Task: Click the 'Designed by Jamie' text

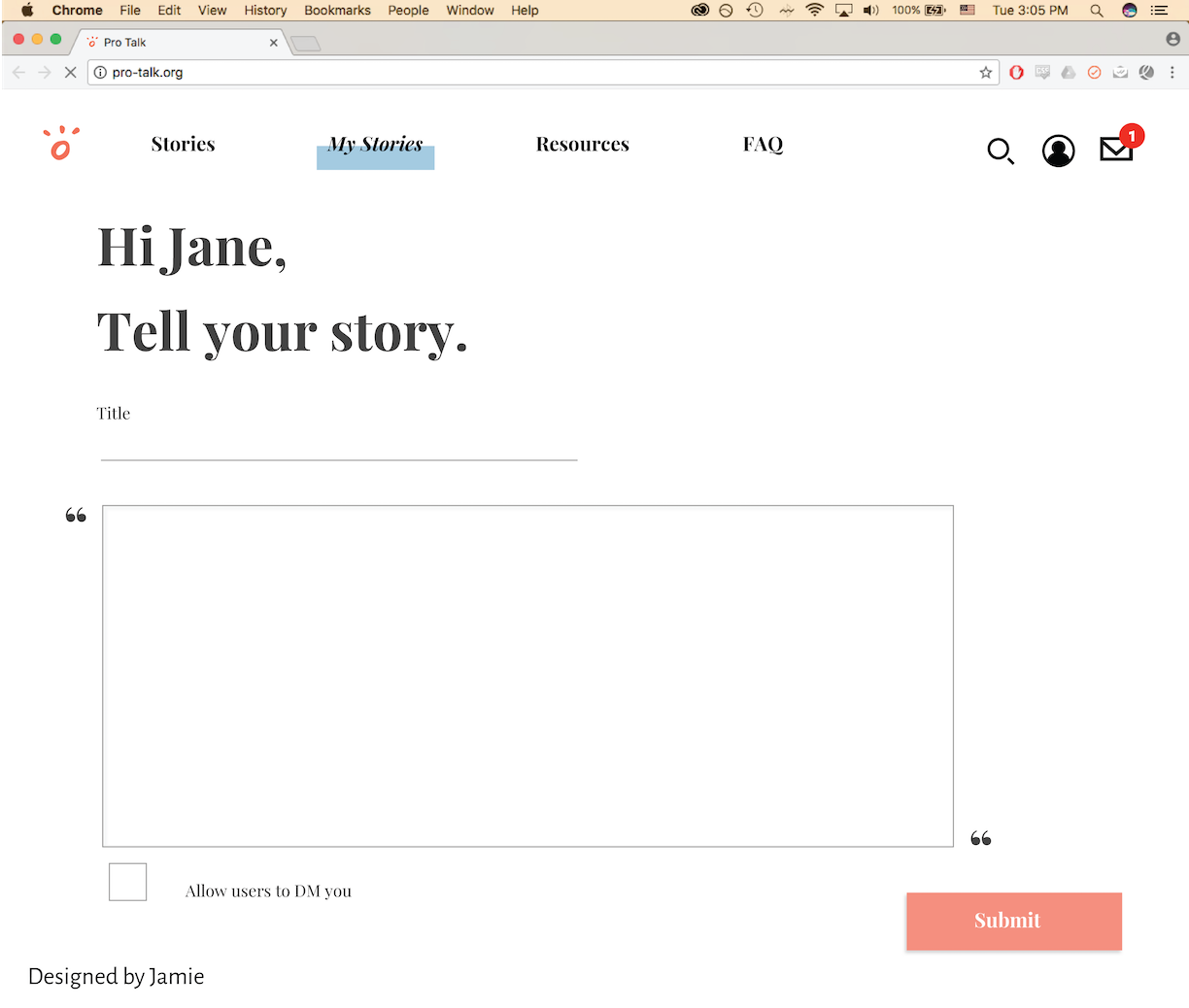Action: click(x=117, y=976)
